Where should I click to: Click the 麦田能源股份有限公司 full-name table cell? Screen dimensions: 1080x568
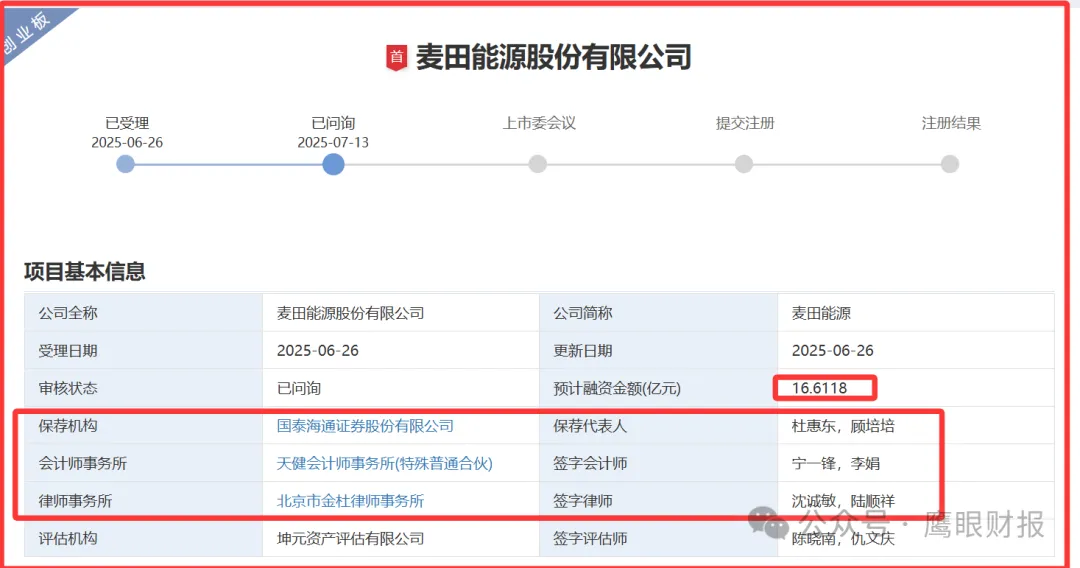pyautogui.click(x=401, y=313)
